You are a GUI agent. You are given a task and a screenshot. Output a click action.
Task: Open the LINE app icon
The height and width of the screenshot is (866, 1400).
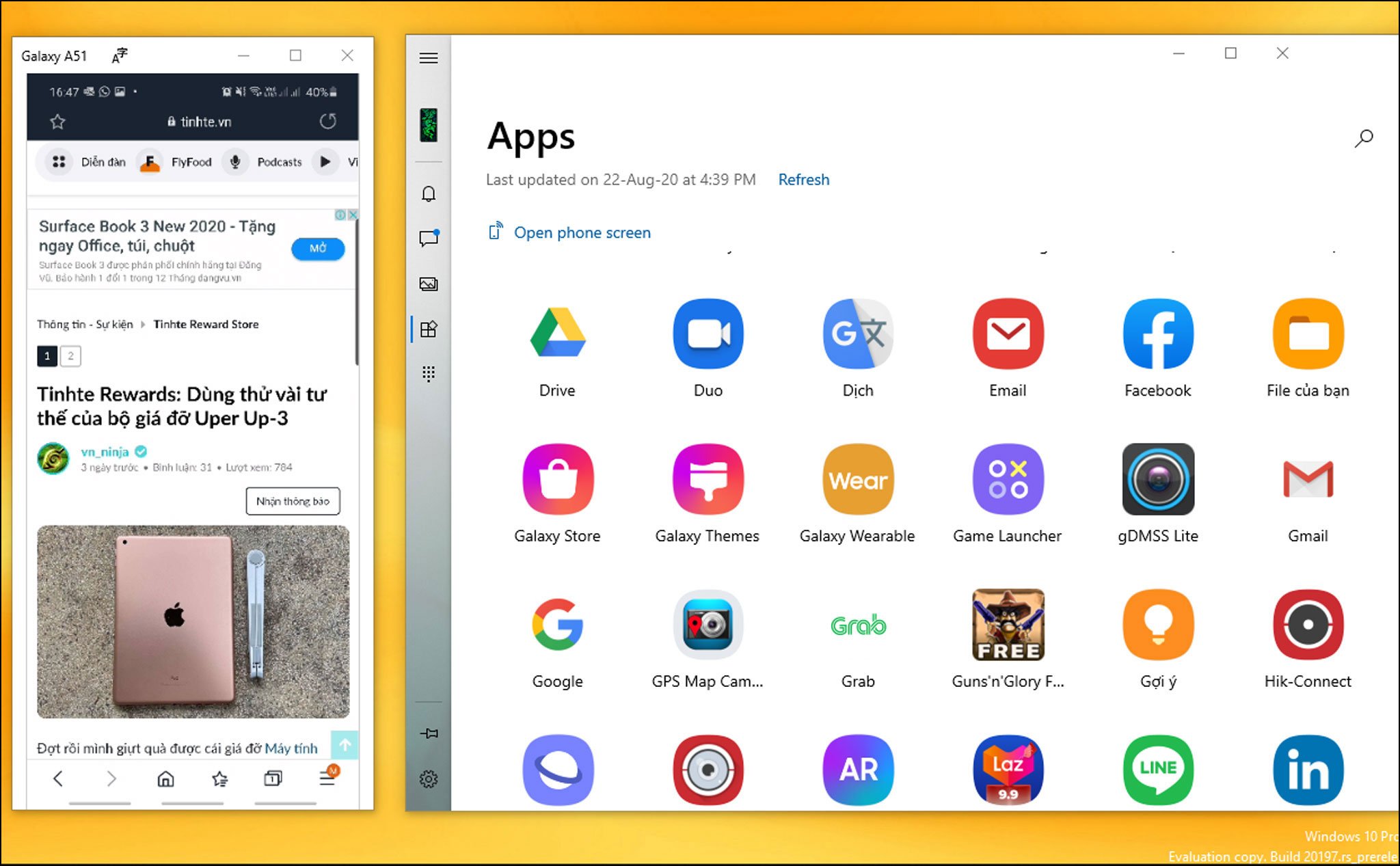point(1158,770)
